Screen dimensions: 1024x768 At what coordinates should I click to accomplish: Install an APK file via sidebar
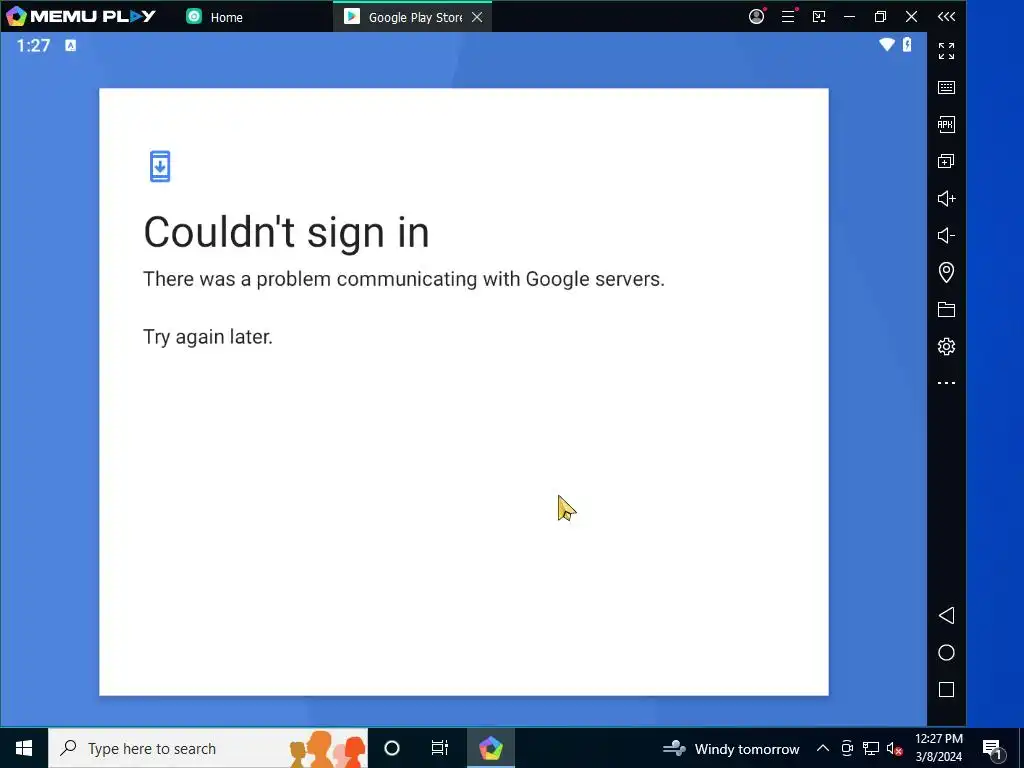coord(946,124)
